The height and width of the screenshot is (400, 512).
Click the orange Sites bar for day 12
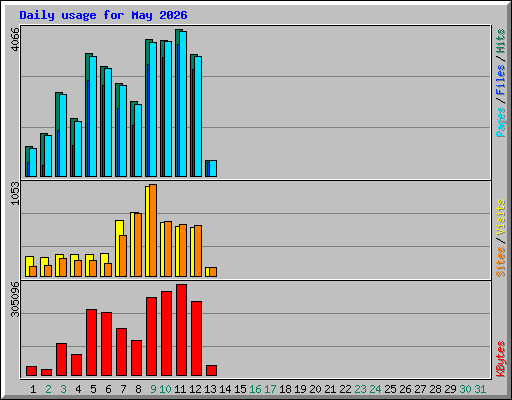click(x=198, y=251)
